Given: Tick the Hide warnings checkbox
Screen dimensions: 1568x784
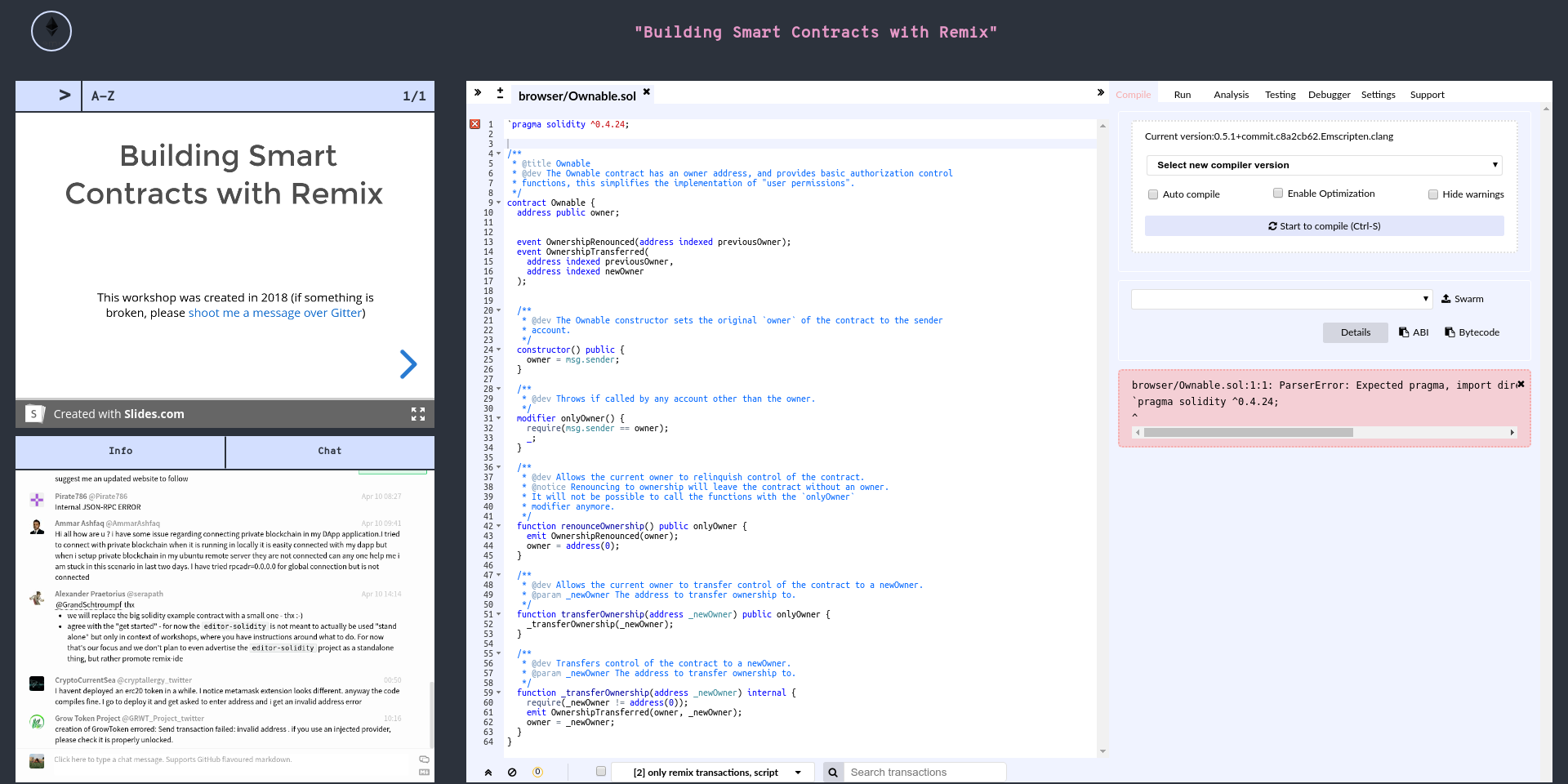Looking at the screenshot, I should click(x=1433, y=194).
